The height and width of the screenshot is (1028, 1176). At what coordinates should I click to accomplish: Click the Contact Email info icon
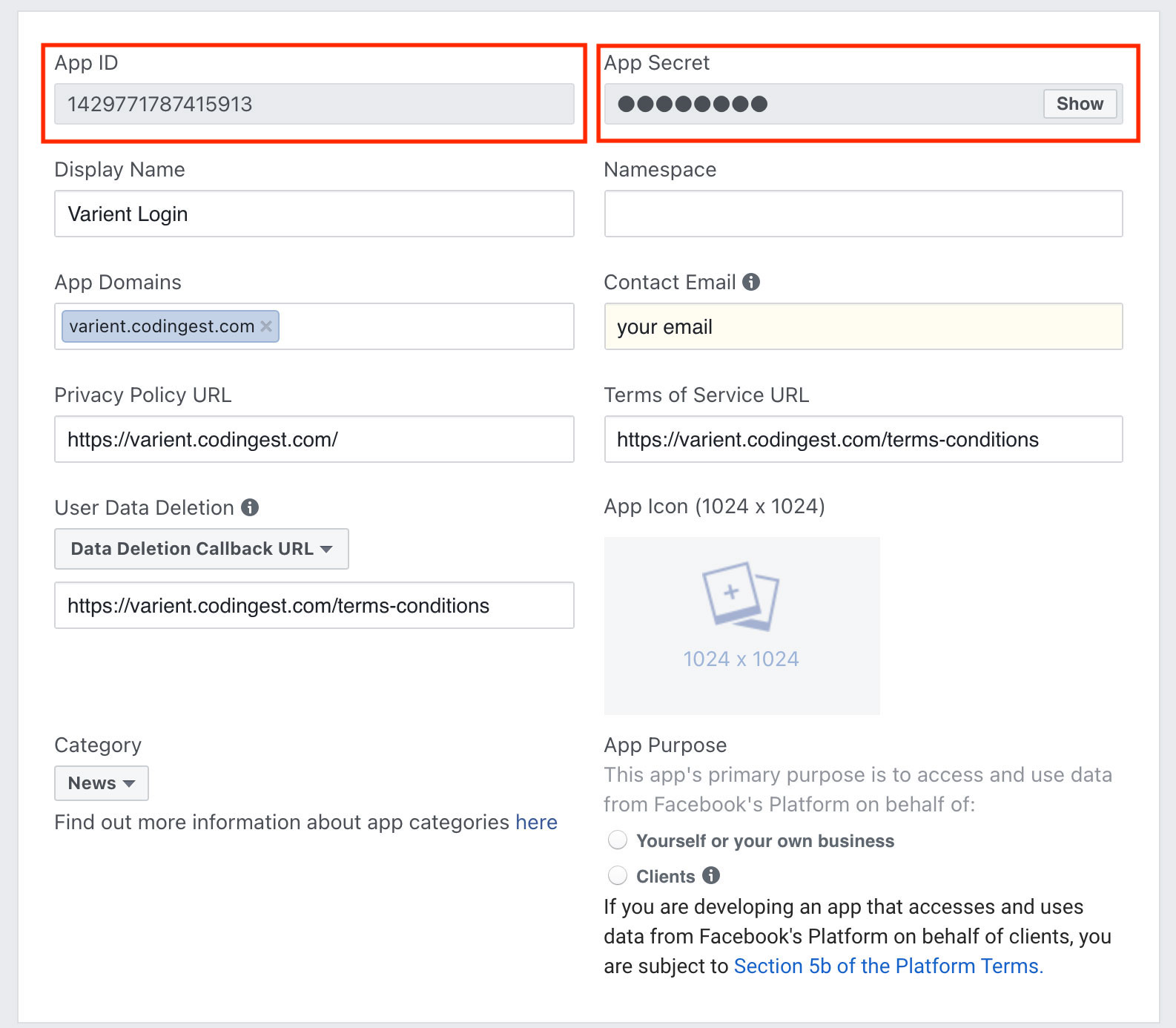click(x=751, y=282)
